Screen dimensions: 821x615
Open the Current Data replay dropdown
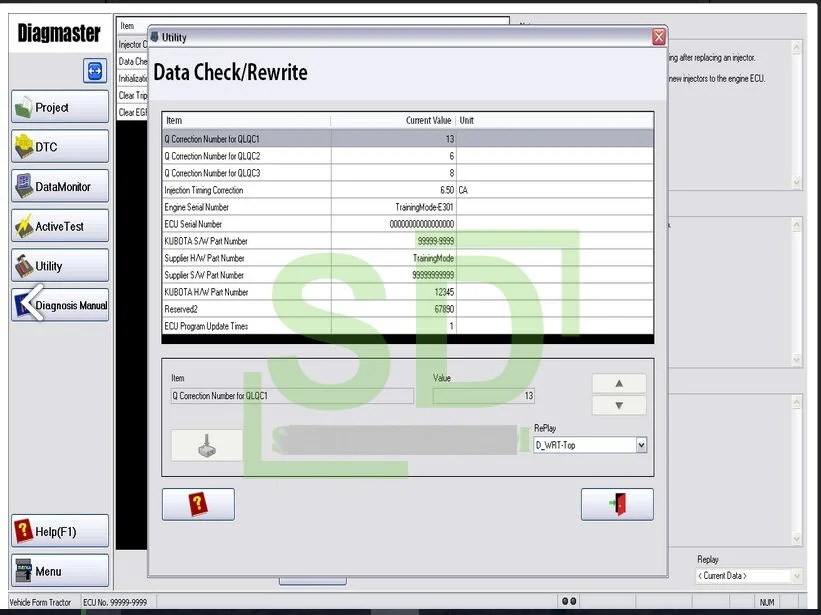tap(748, 575)
